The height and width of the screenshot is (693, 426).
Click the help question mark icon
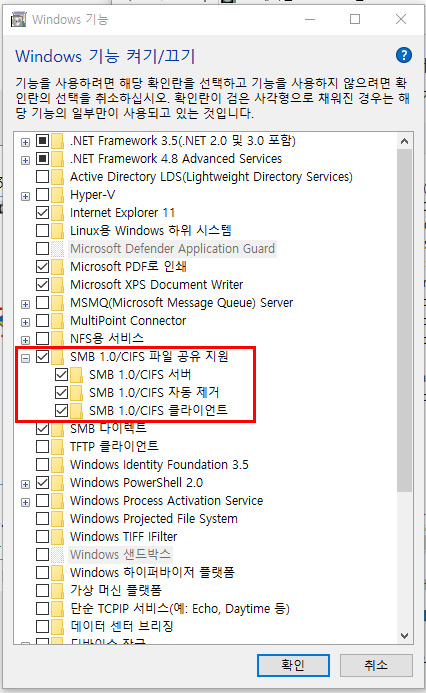(404, 55)
